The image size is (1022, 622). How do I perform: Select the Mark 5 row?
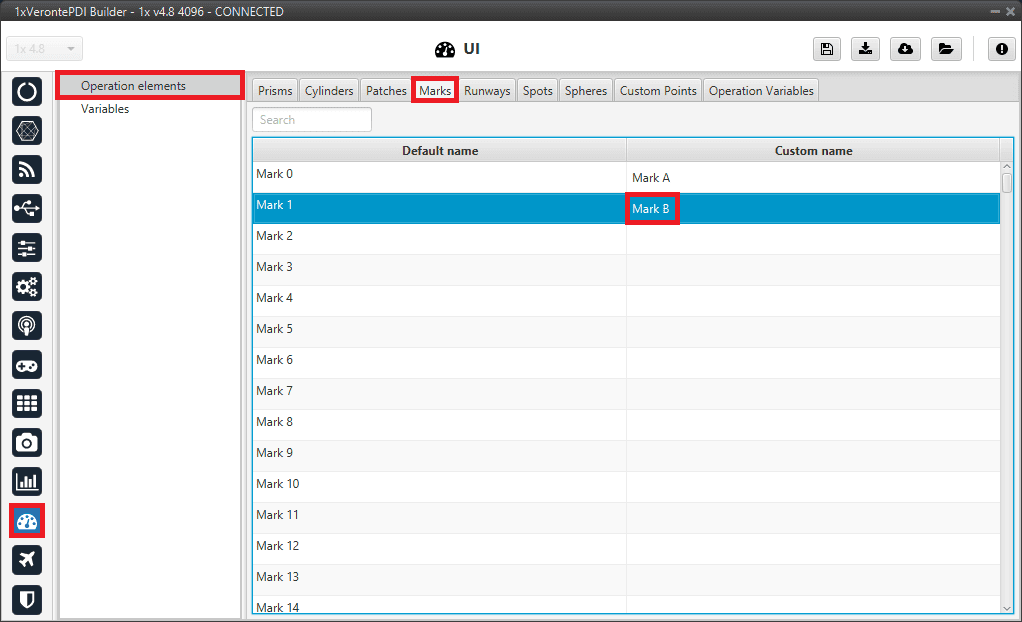(440, 329)
